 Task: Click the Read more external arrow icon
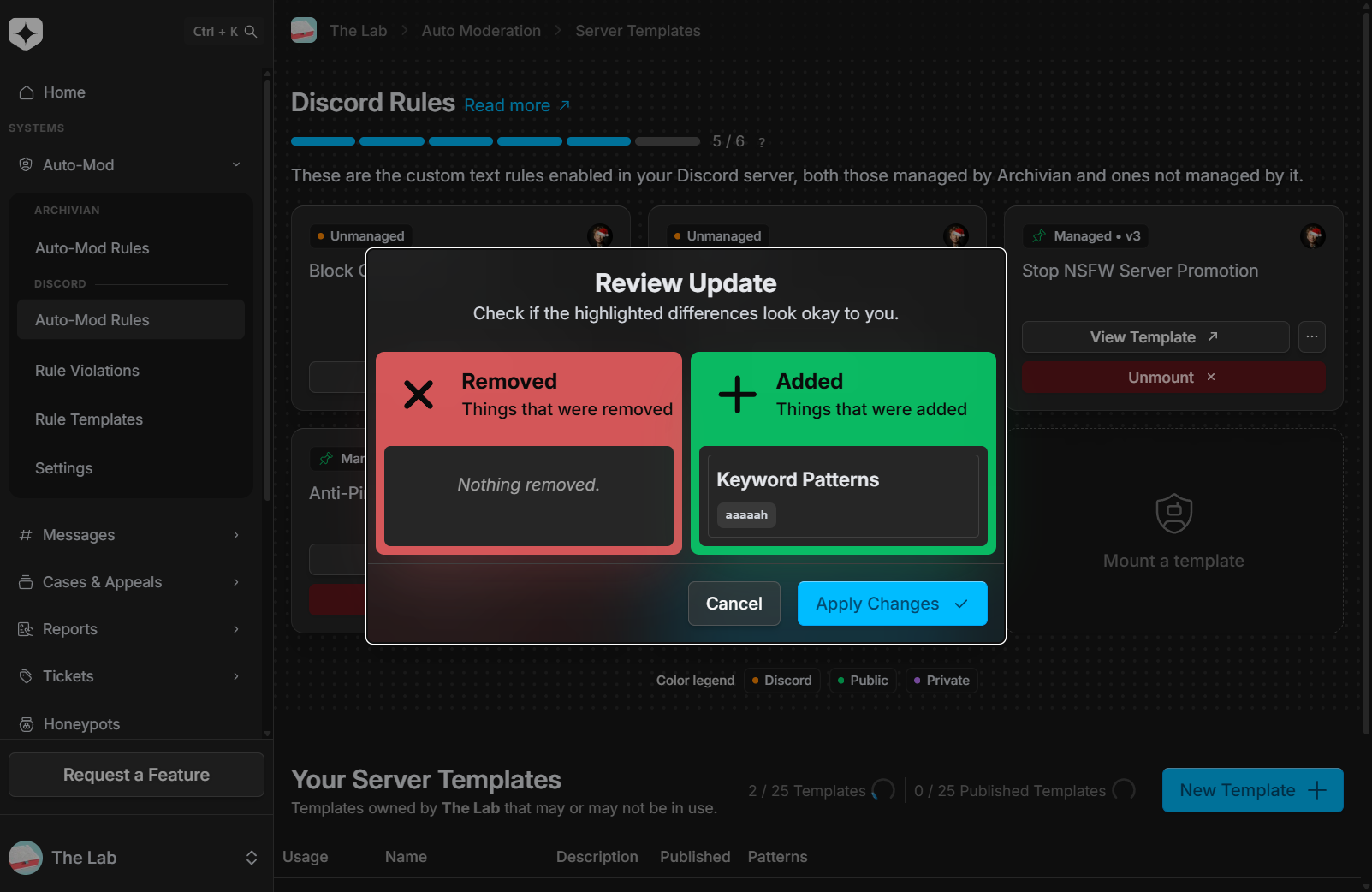pos(564,104)
